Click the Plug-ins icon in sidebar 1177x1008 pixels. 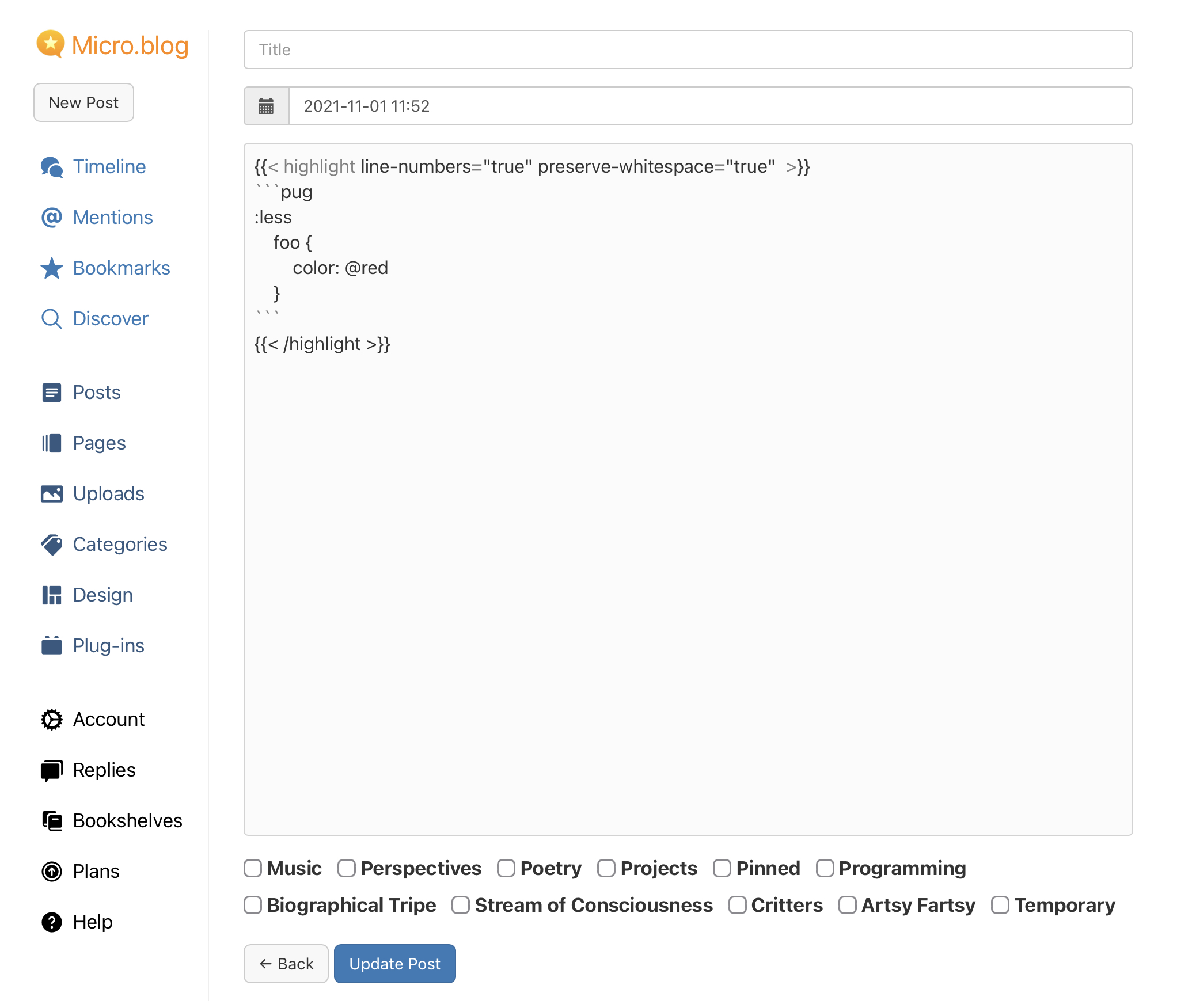52,646
